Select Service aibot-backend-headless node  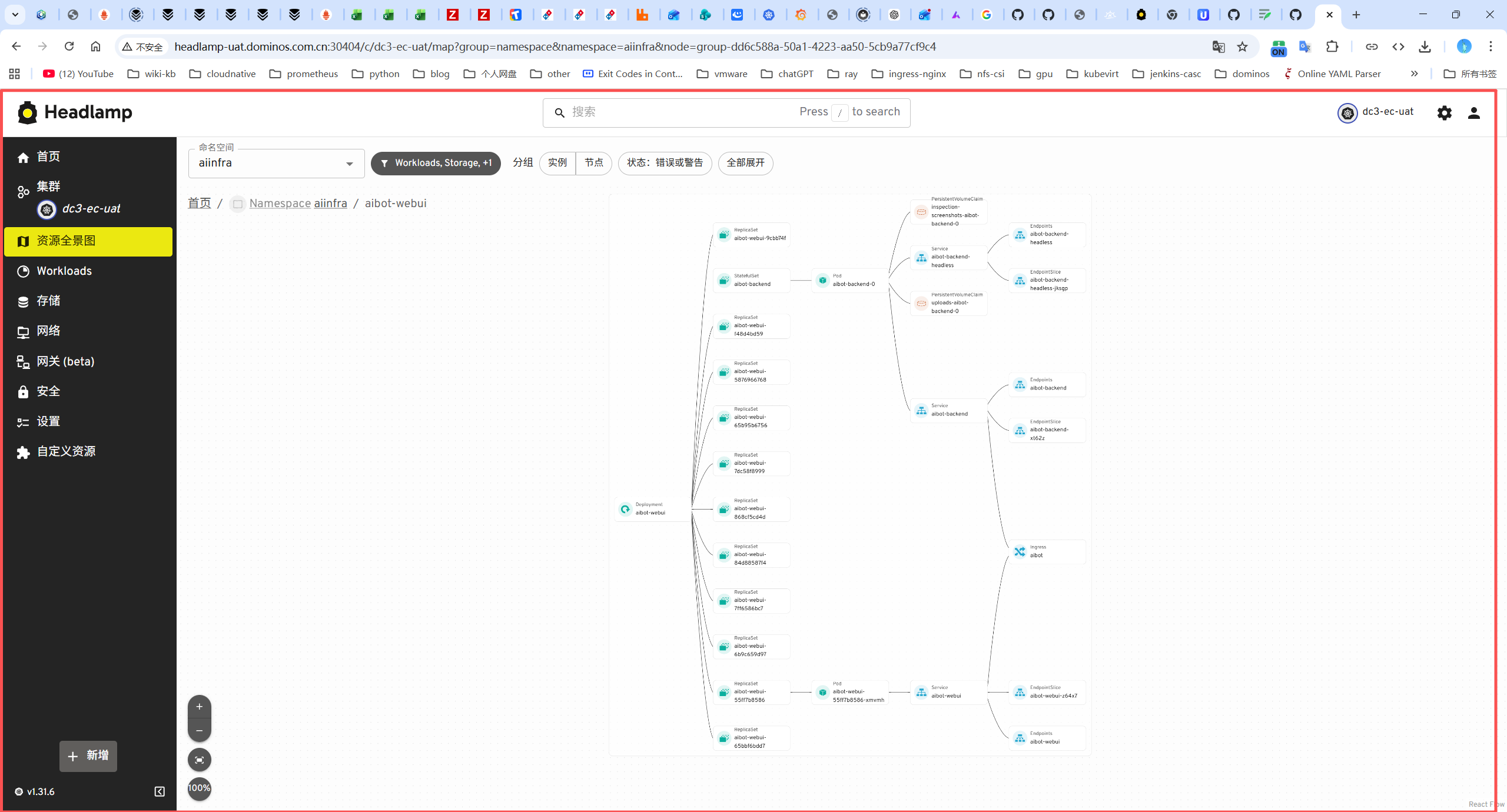click(x=948, y=257)
